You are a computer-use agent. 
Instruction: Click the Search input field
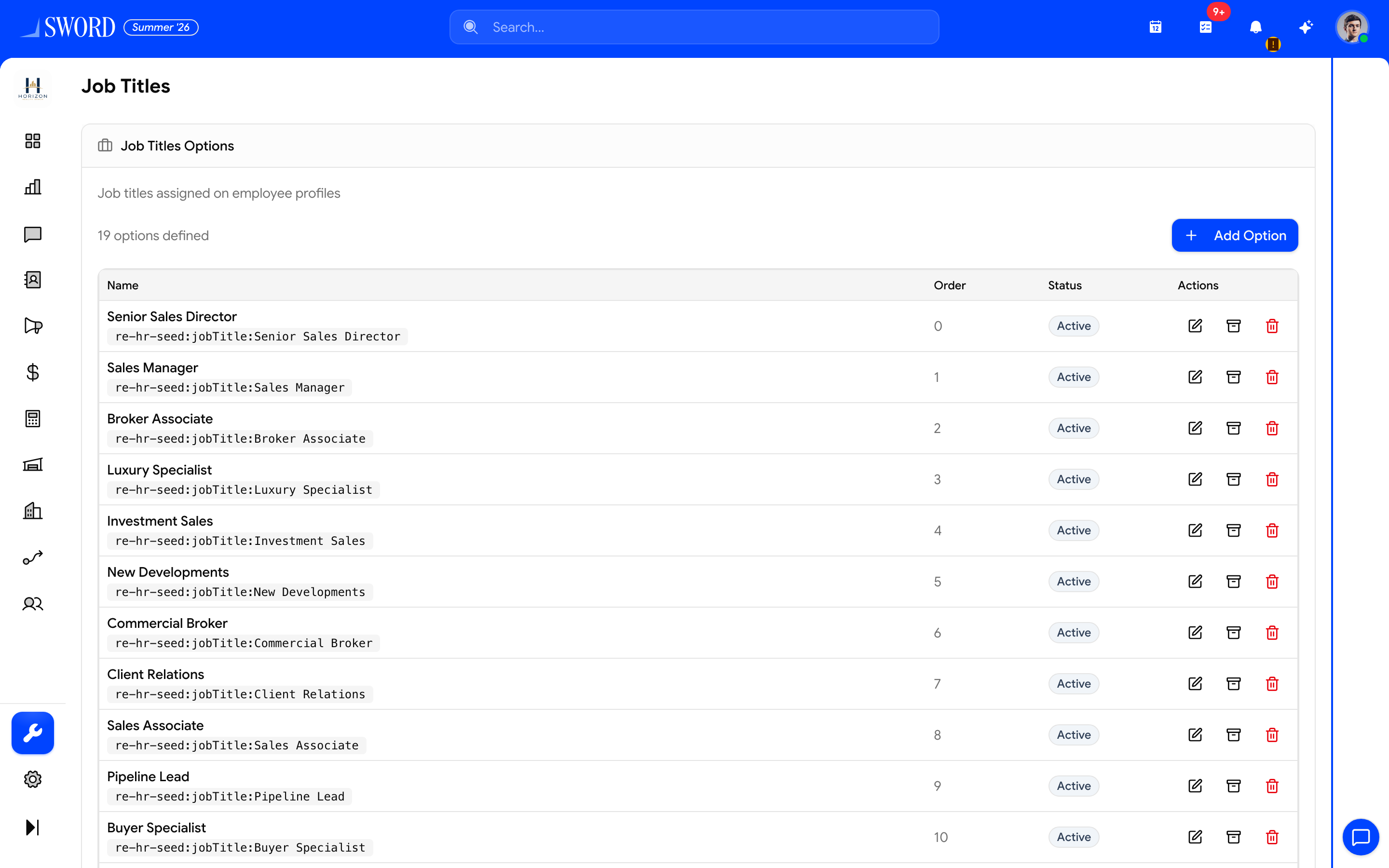(x=694, y=27)
